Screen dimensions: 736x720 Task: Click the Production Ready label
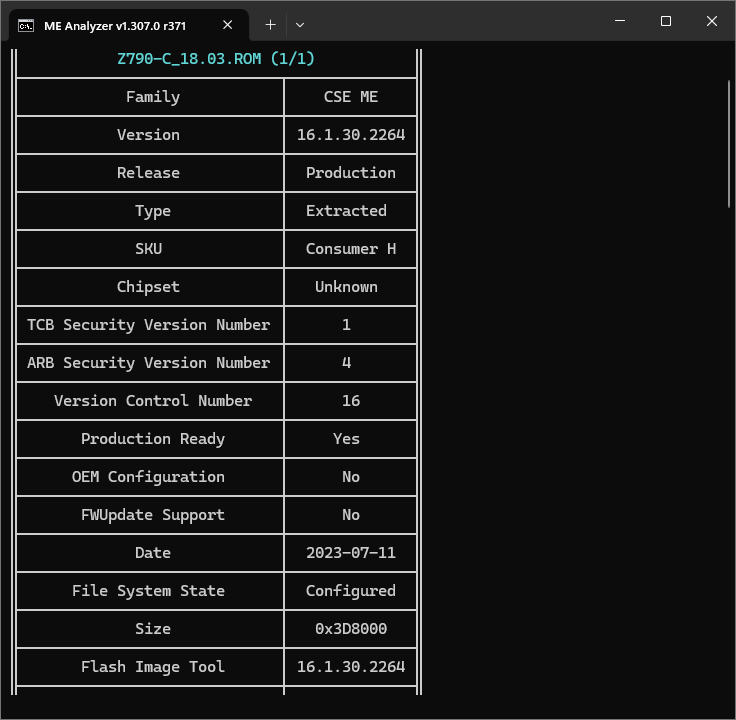[x=153, y=439]
